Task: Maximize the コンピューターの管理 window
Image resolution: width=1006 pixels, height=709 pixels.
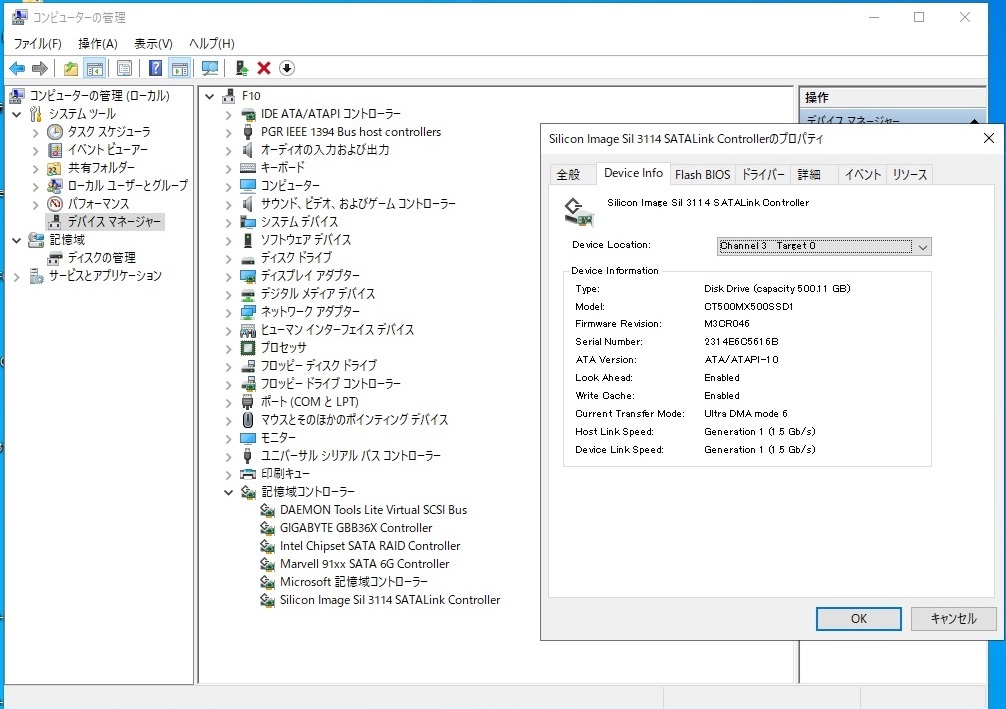Action: (x=919, y=17)
